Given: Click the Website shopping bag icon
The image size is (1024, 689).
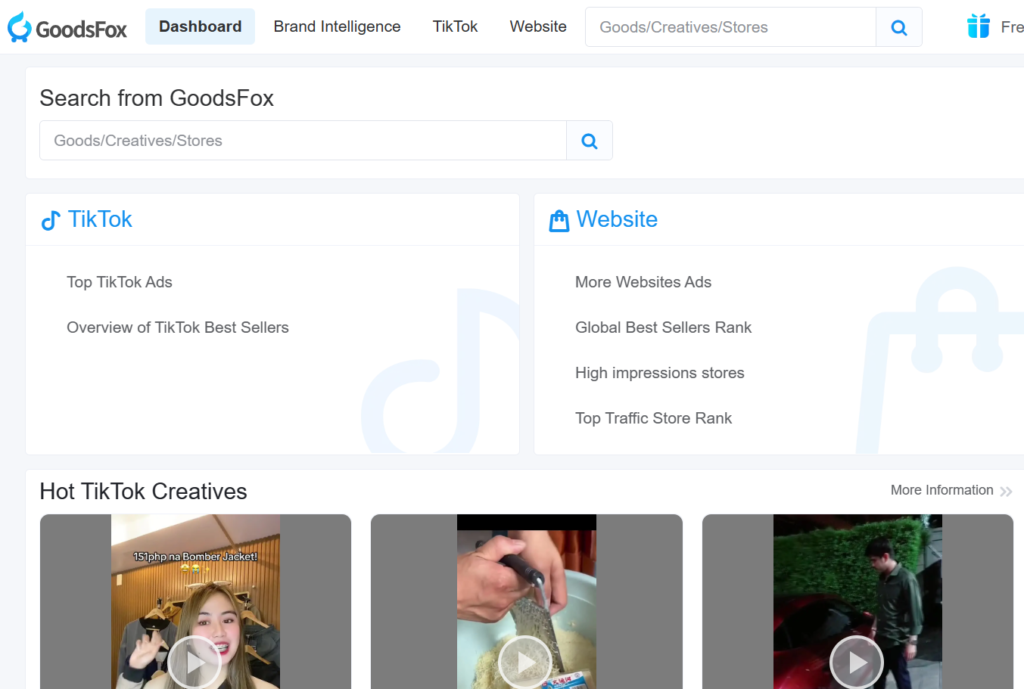Looking at the screenshot, I should coord(559,220).
